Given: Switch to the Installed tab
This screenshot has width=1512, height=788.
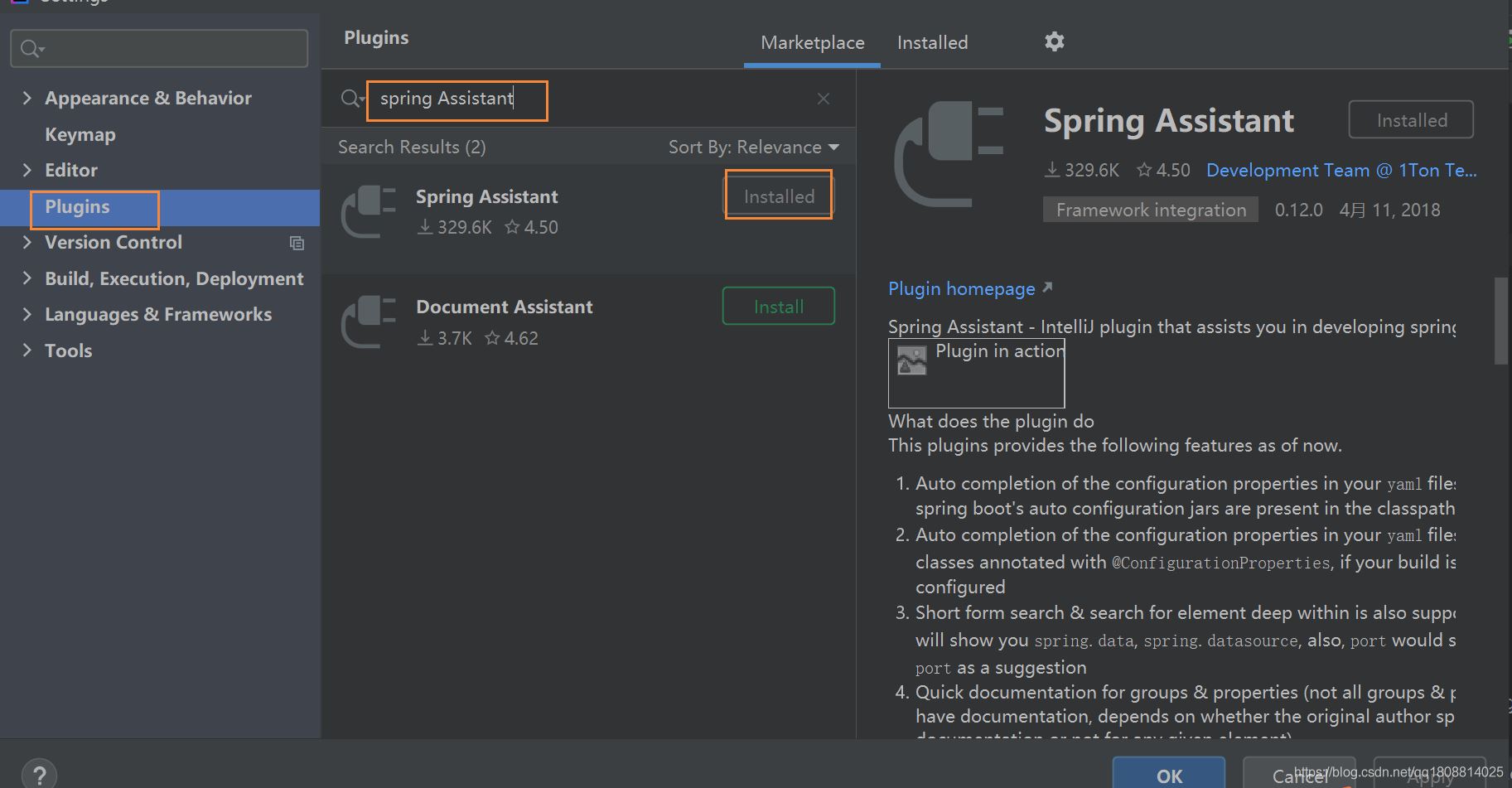Looking at the screenshot, I should pos(931,42).
